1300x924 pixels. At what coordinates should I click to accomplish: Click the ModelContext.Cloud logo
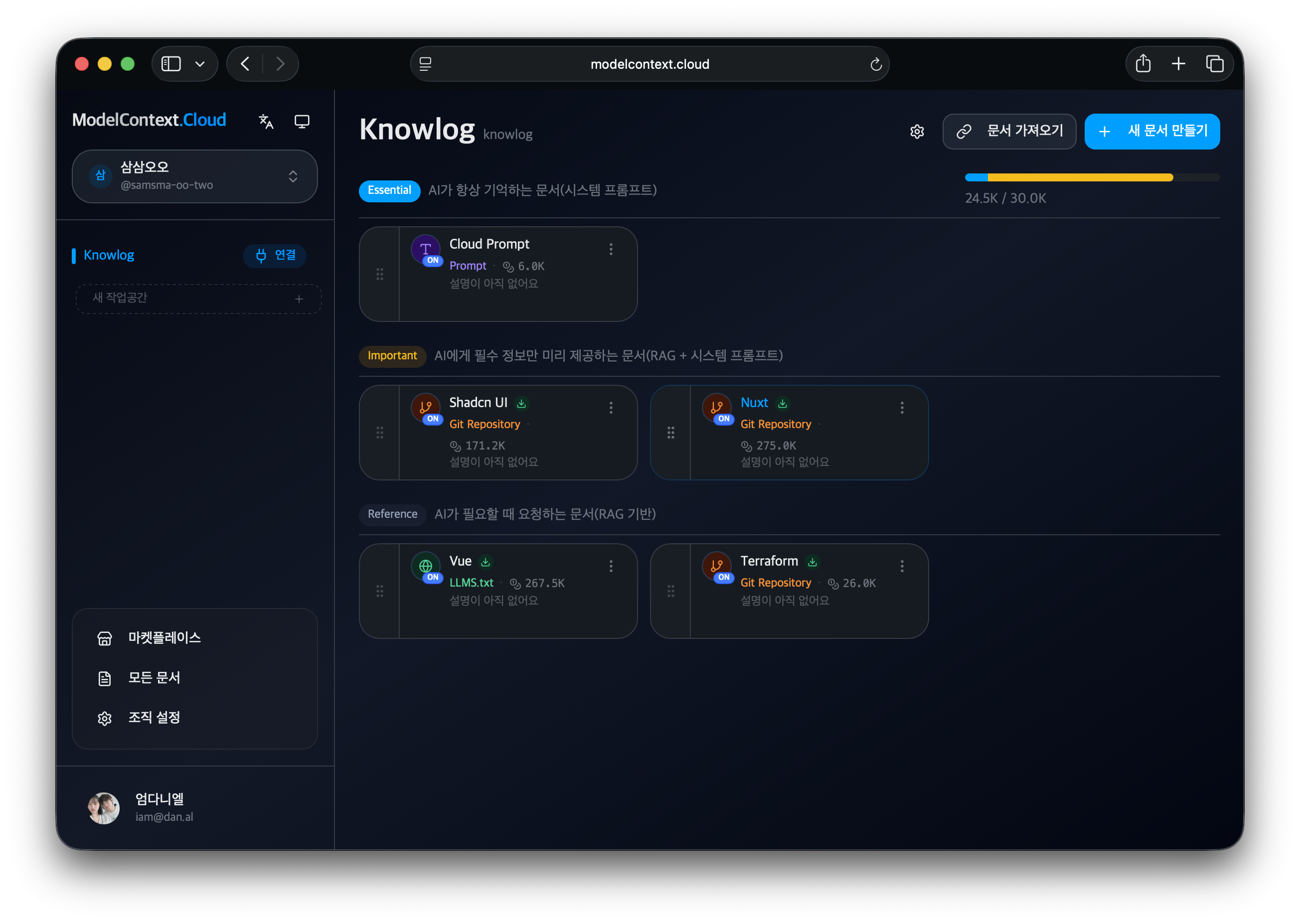click(149, 120)
